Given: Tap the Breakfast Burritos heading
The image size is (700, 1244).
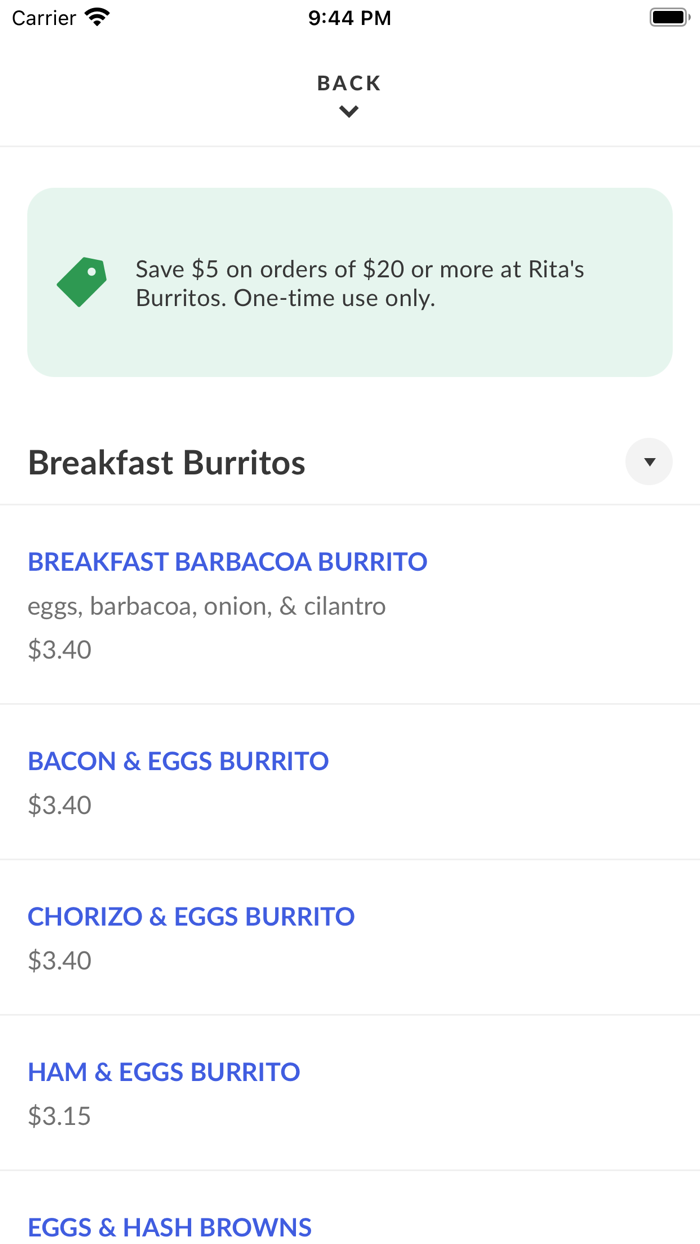Looking at the screenshot, I should coord(166,461).
